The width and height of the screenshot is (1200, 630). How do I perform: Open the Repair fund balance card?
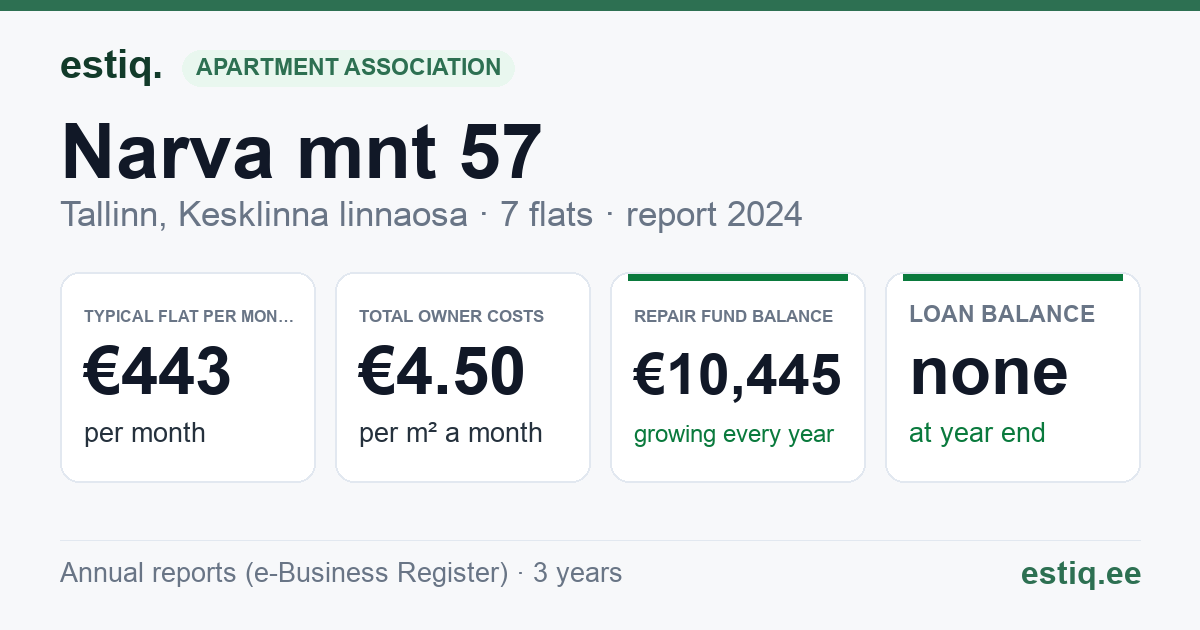[x=738, y=377]
